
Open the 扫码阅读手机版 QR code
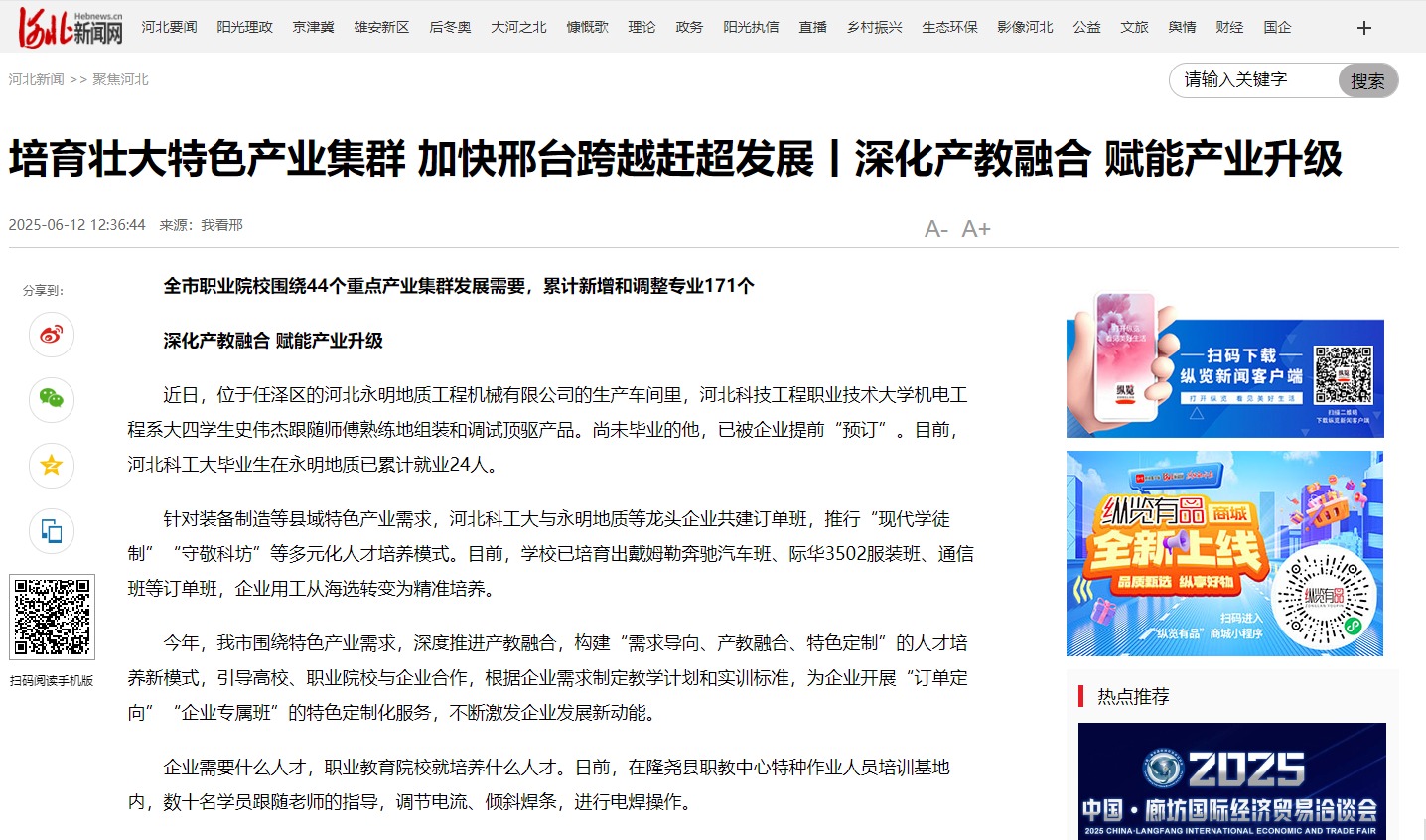point(53,617)
